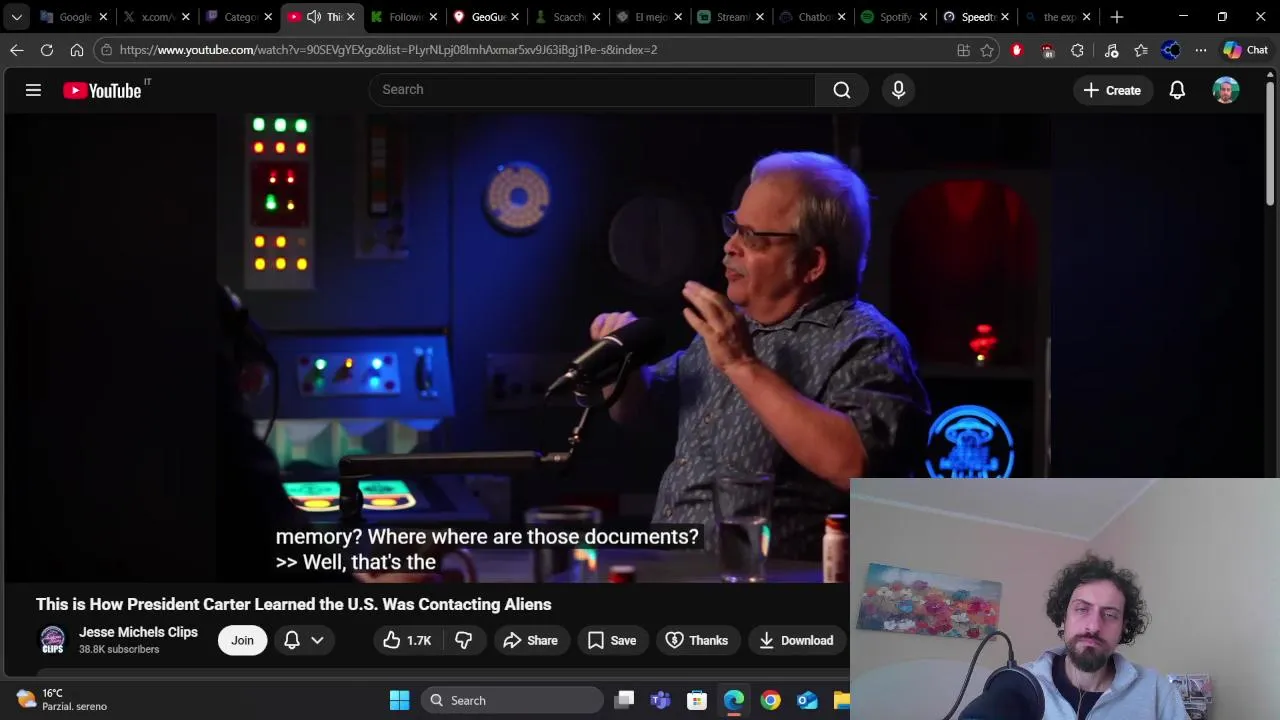
Task: Send Thanks to the creator
Action: pyautogui.click(x=697, y=640)
